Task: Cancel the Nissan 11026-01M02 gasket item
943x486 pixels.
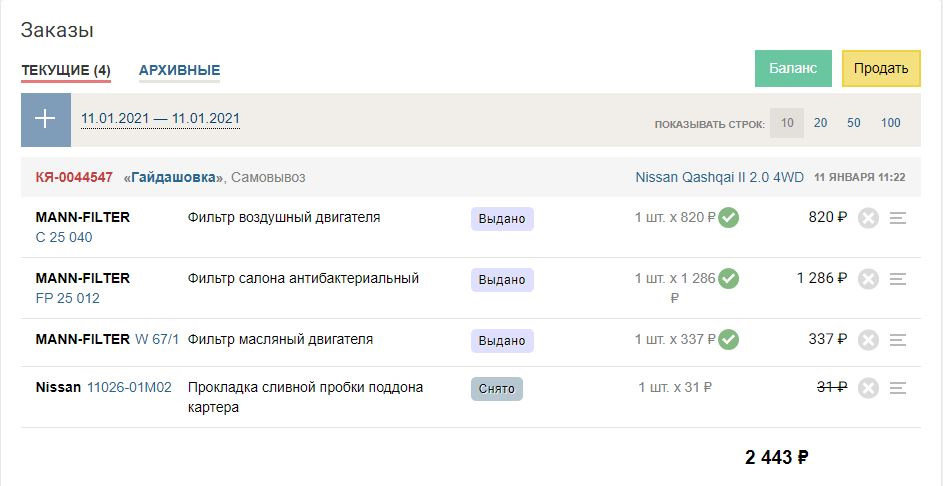Action: [x=868, y=389]
